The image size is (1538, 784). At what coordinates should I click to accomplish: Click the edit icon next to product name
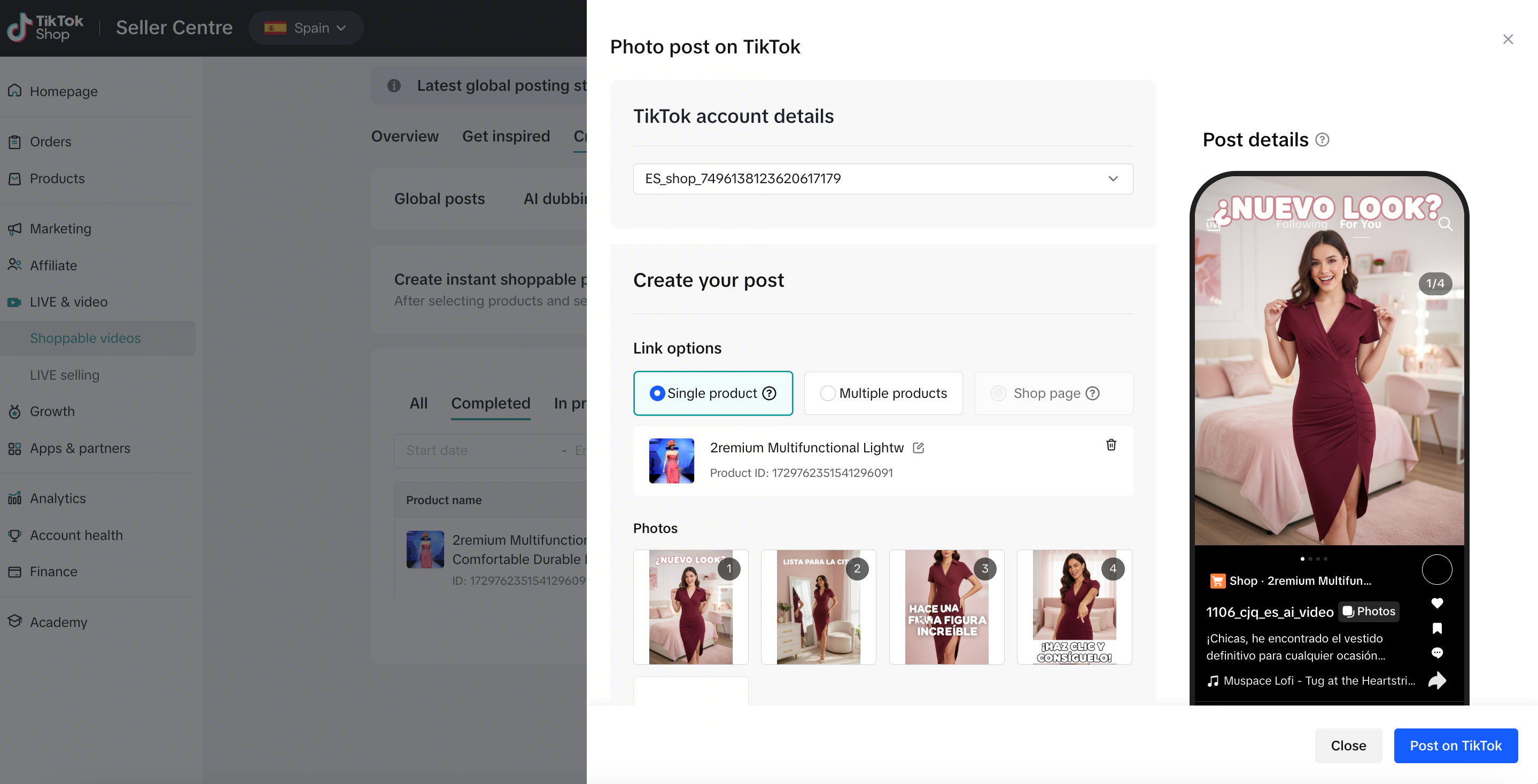point(918,448)
